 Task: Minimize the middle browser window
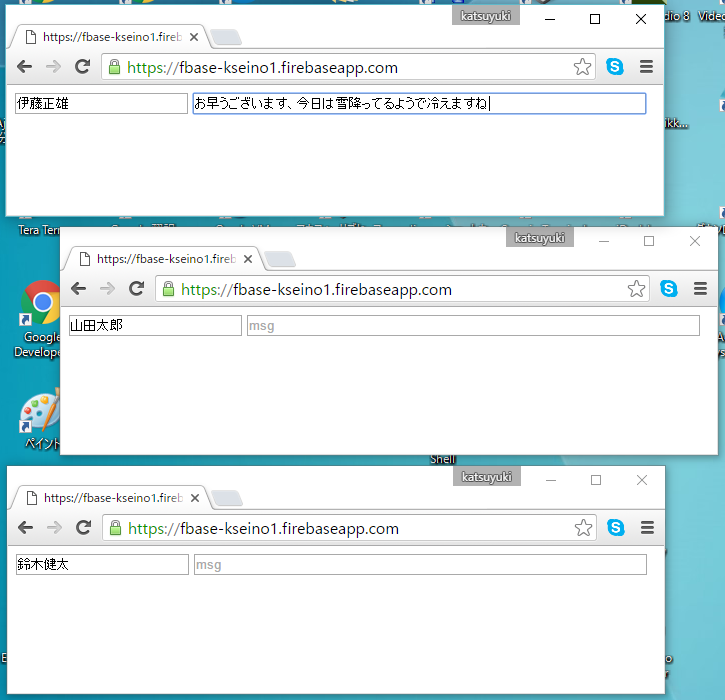(604, 241)
